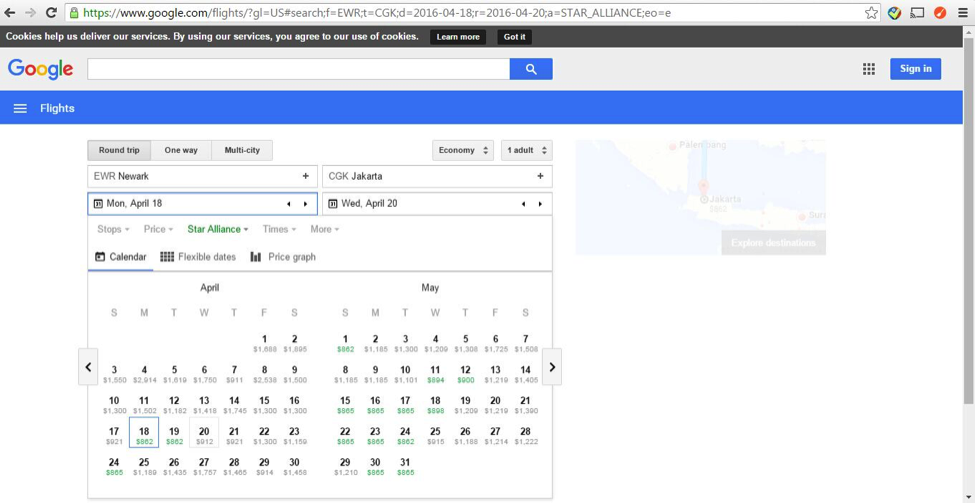Bookmark page with star icon
This screenshot has width=975, height=504.
pyautogui.click(x=871, y=12)
